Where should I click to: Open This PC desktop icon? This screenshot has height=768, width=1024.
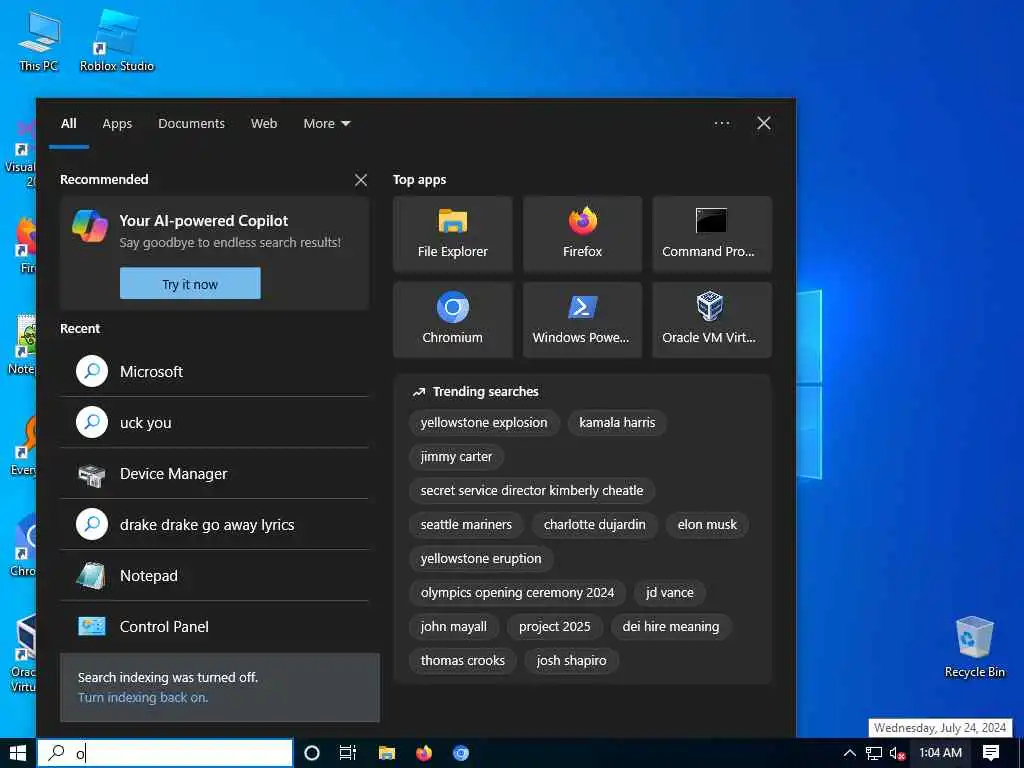coord(39,40)
